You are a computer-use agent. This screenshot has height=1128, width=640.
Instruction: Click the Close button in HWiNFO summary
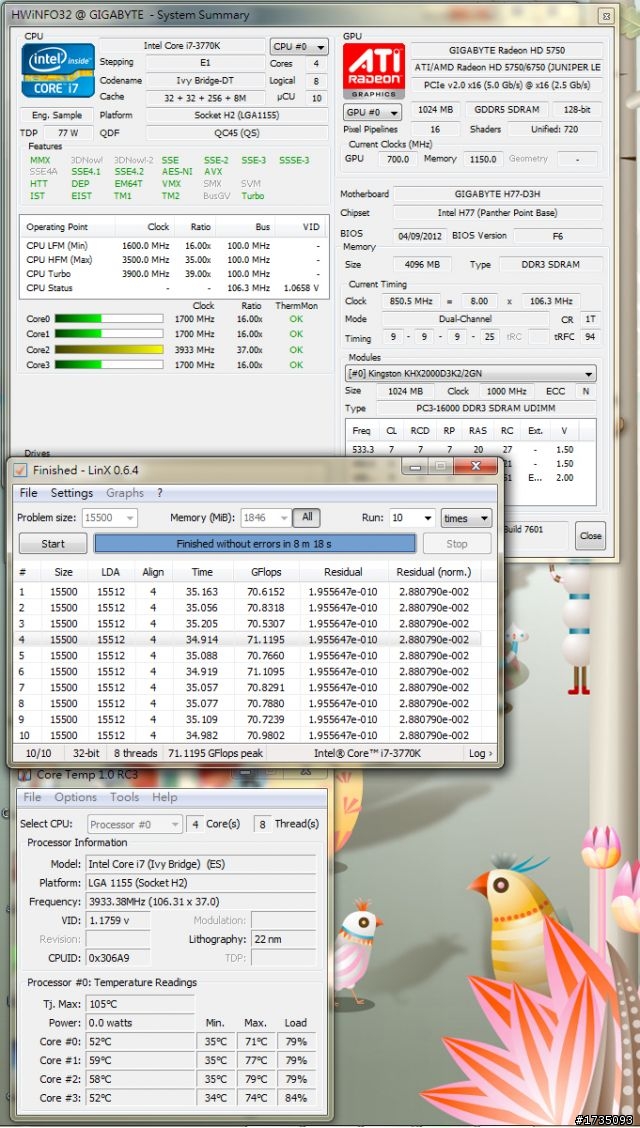coord(590,536)
